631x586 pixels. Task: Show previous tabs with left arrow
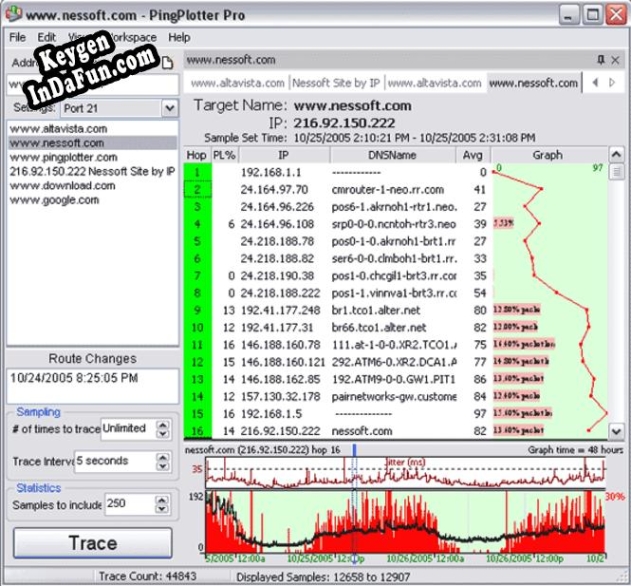(x=595, y=83)
